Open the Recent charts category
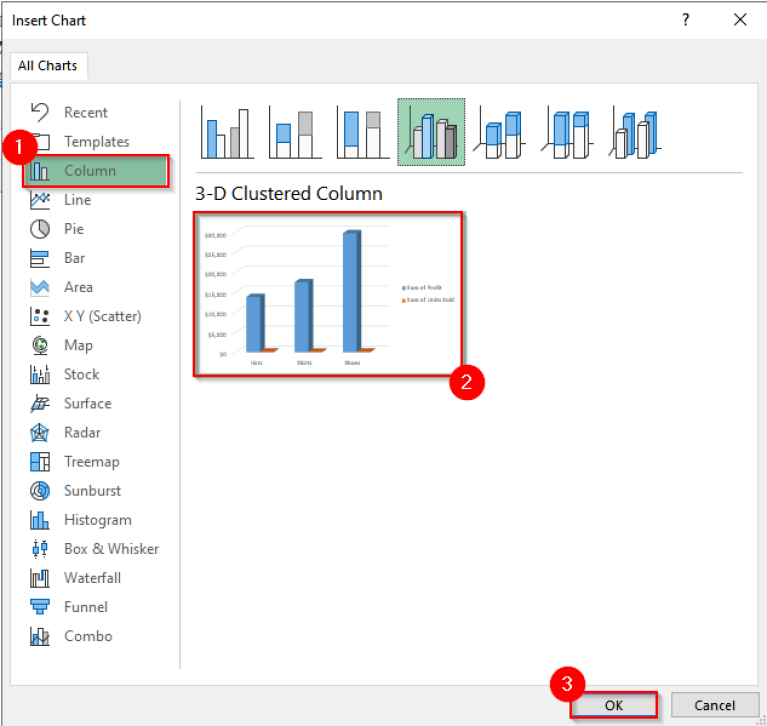767x726 pixels. point(85,113)
